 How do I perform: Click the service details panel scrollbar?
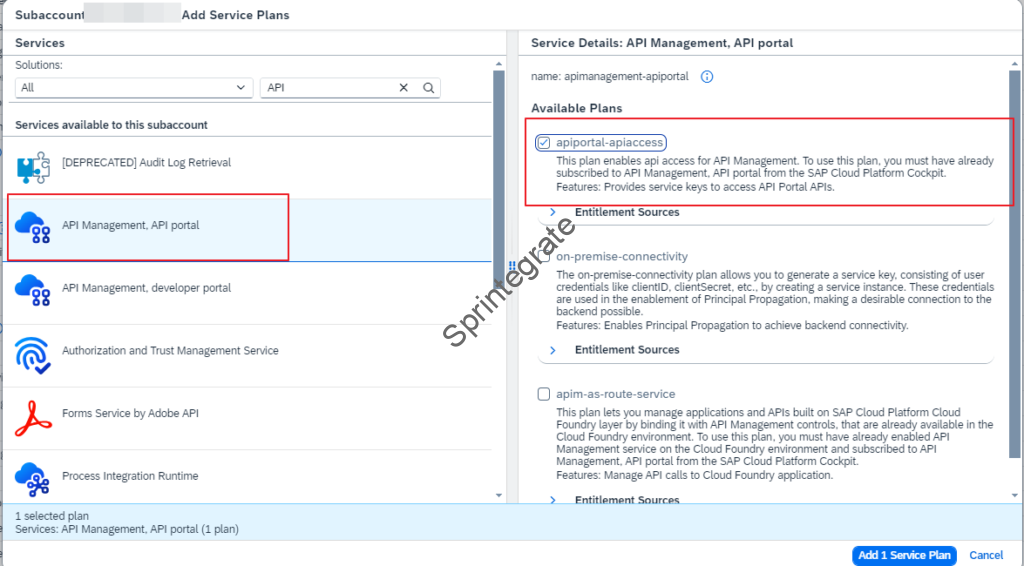coord(1015,264)
